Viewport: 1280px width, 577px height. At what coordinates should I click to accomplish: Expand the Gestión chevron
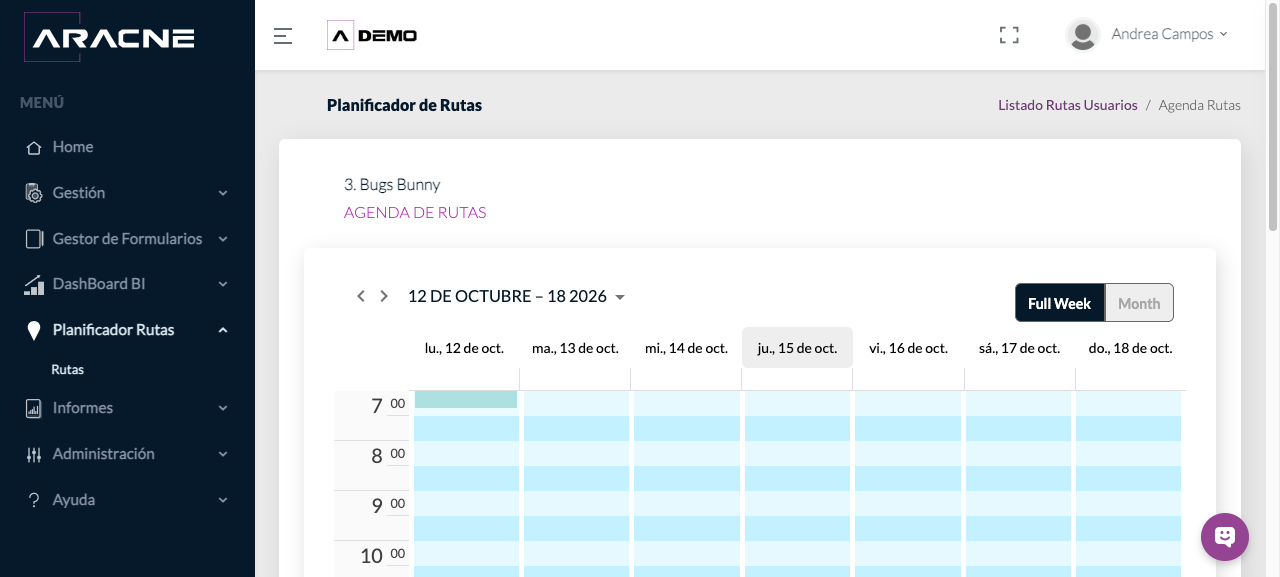[223, 193]
